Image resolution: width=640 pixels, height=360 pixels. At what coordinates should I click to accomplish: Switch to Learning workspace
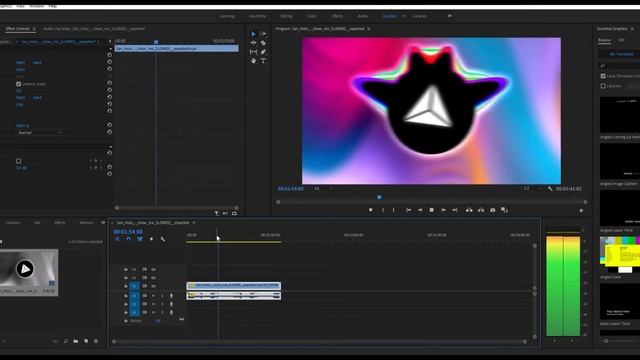[227, 16]
